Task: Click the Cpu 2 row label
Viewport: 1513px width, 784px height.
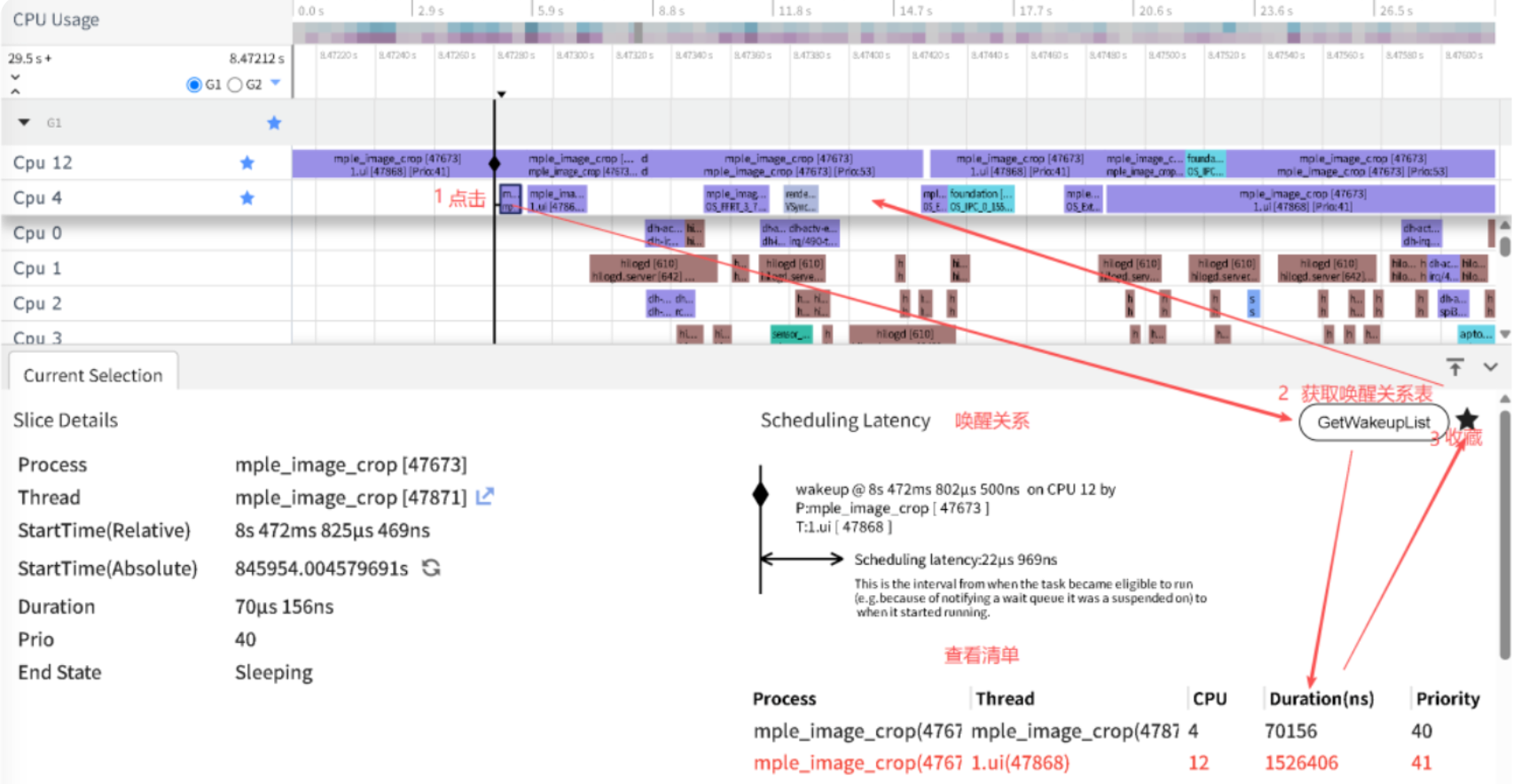Action: pos(37,303)
